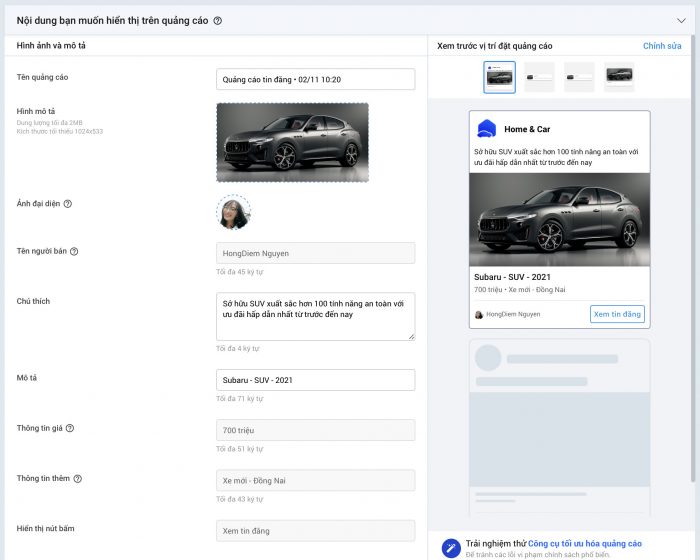Edit the Mô tả field Subaru - SUV - 2021
700x560 pixels.
point(316,380)
